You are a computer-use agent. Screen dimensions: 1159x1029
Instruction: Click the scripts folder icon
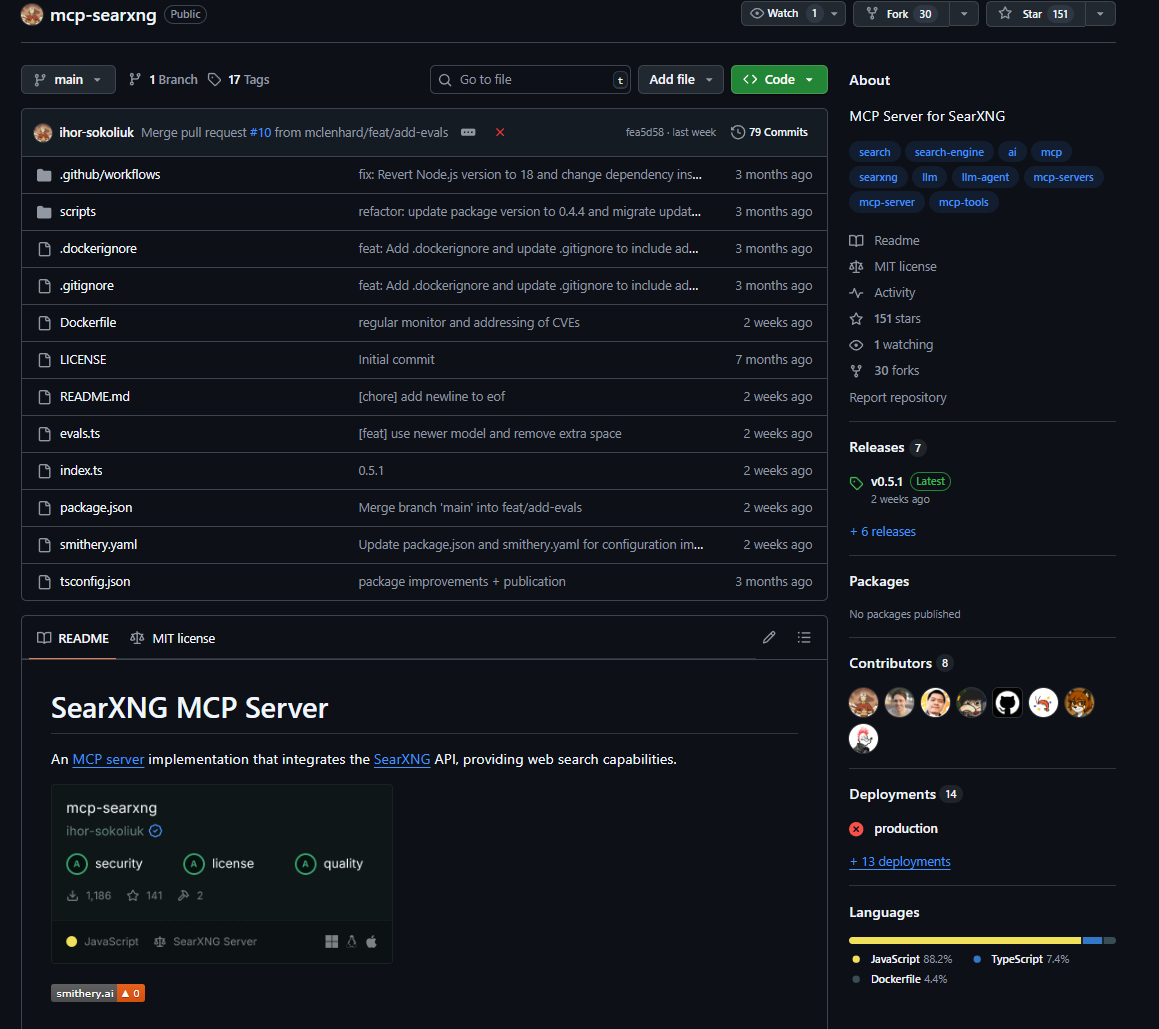pos(44,212)
